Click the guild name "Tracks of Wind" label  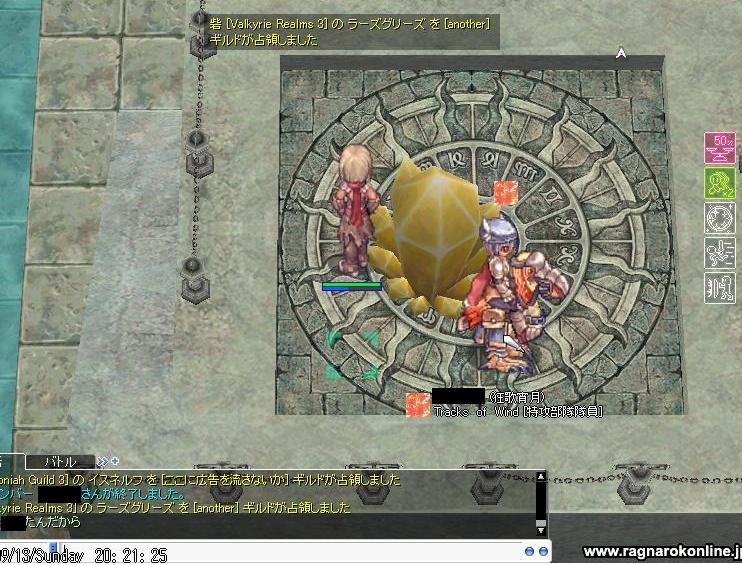[x=476, y=412]
